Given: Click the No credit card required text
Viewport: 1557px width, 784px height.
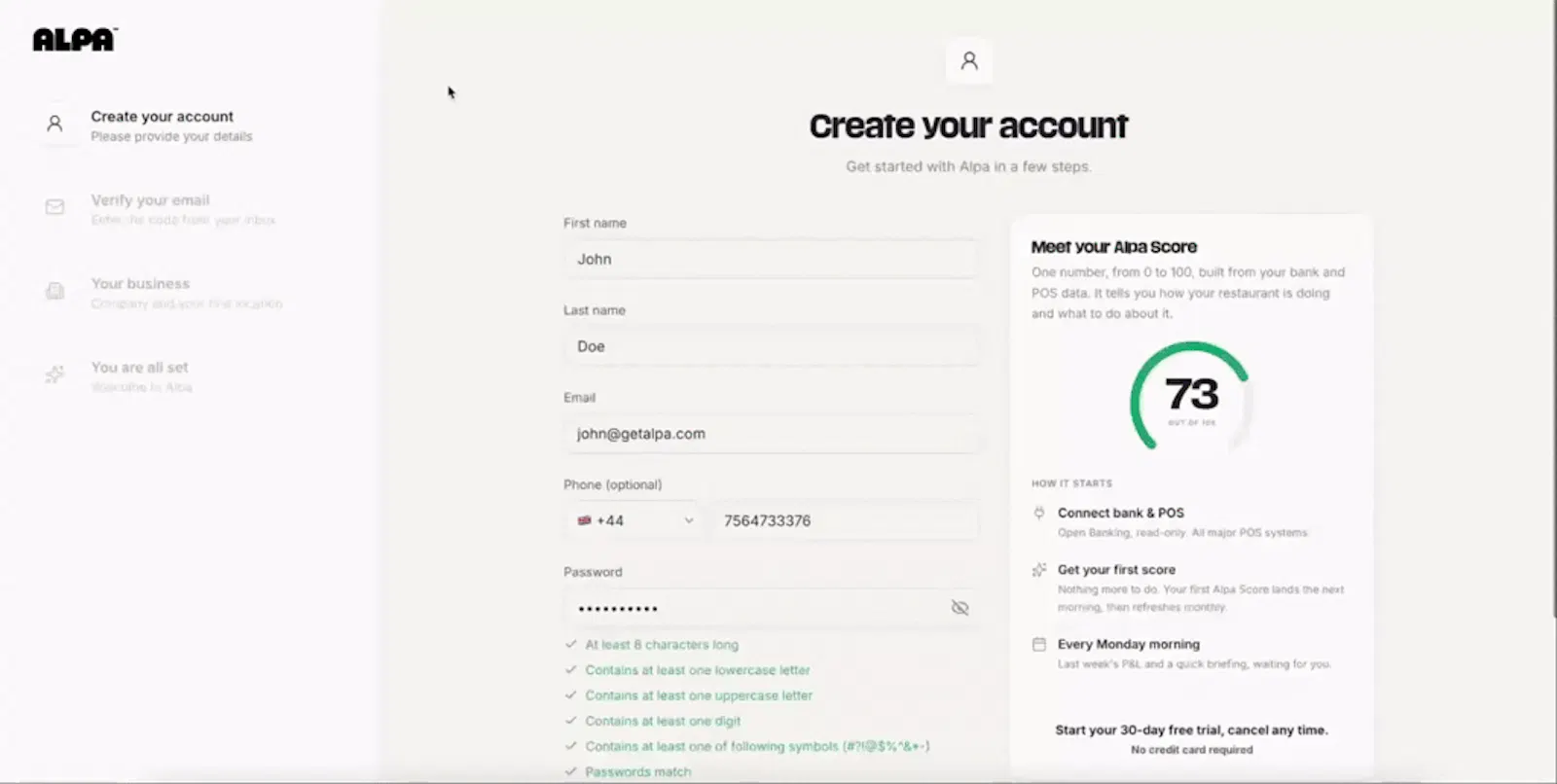Looking at the screenshot, I should pos(1191,750).
